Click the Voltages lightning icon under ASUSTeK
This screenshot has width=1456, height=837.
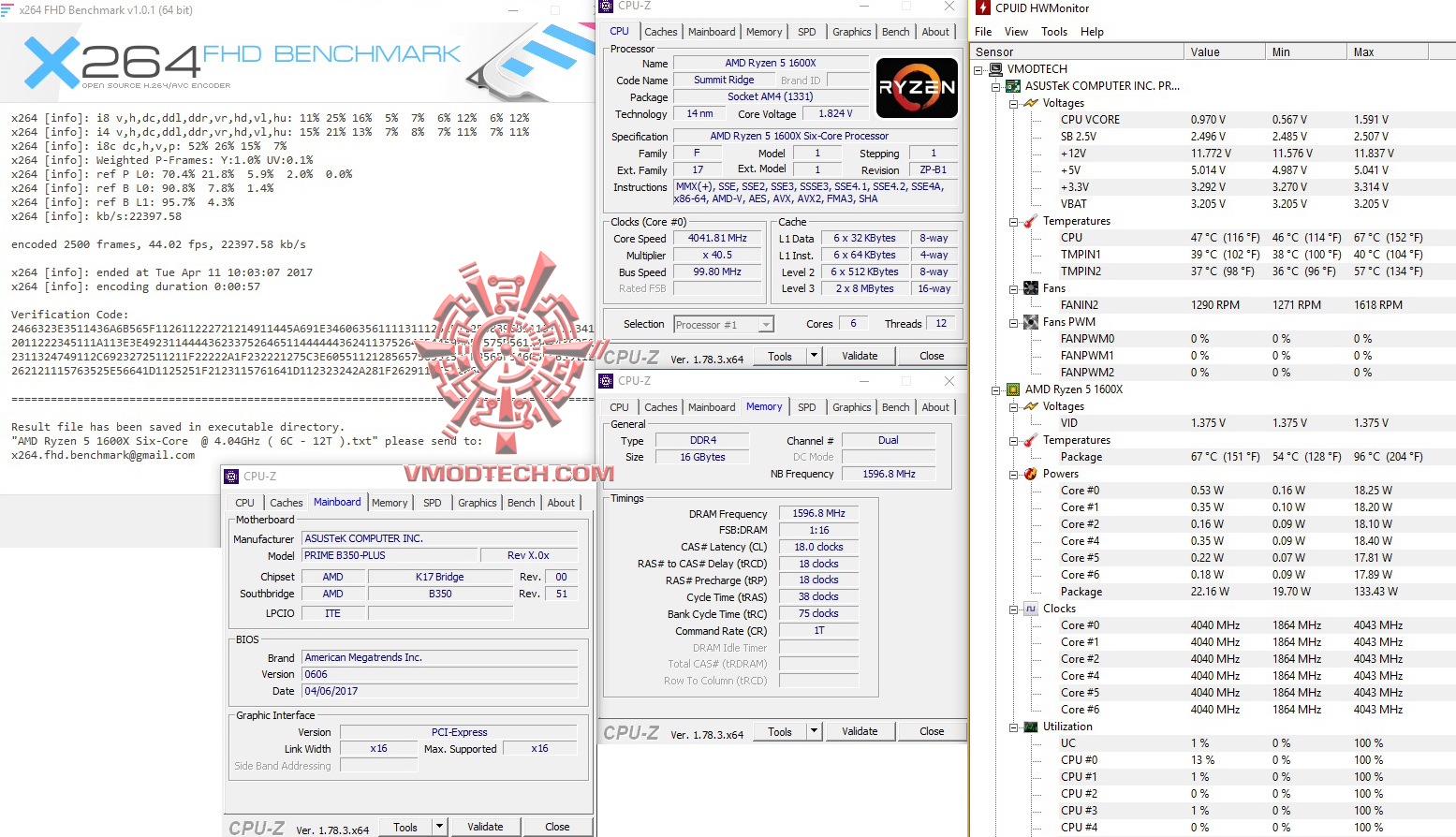pyautogui.click(x=1030, y=103)
